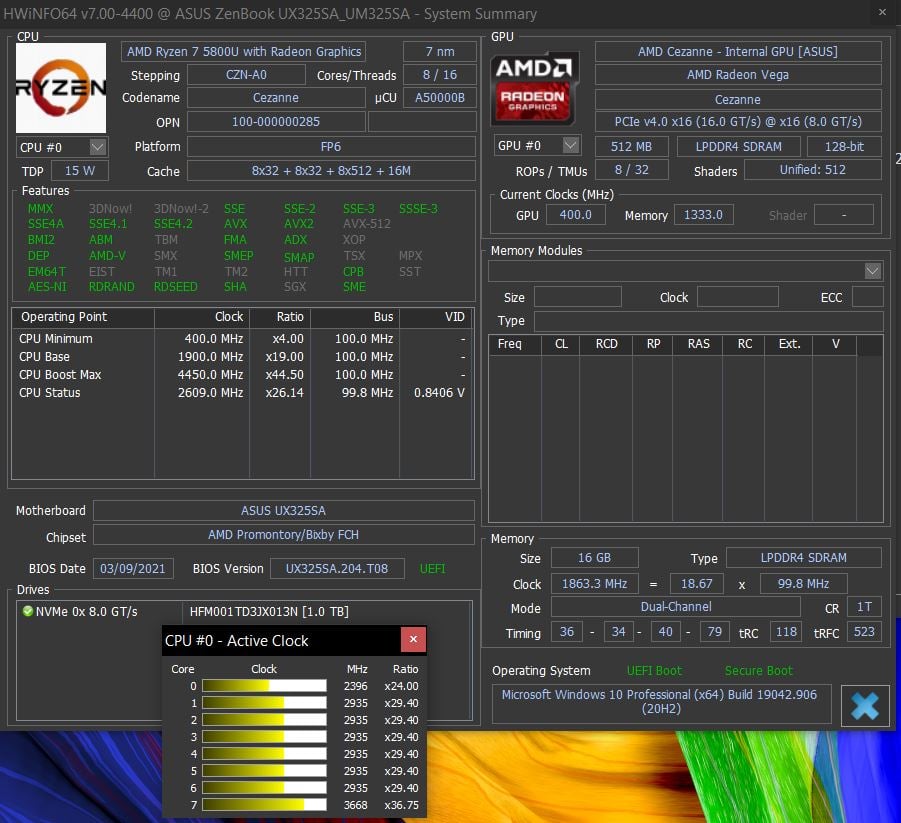
Task: Click the 7 nm process field
Action: coord(440,52)
